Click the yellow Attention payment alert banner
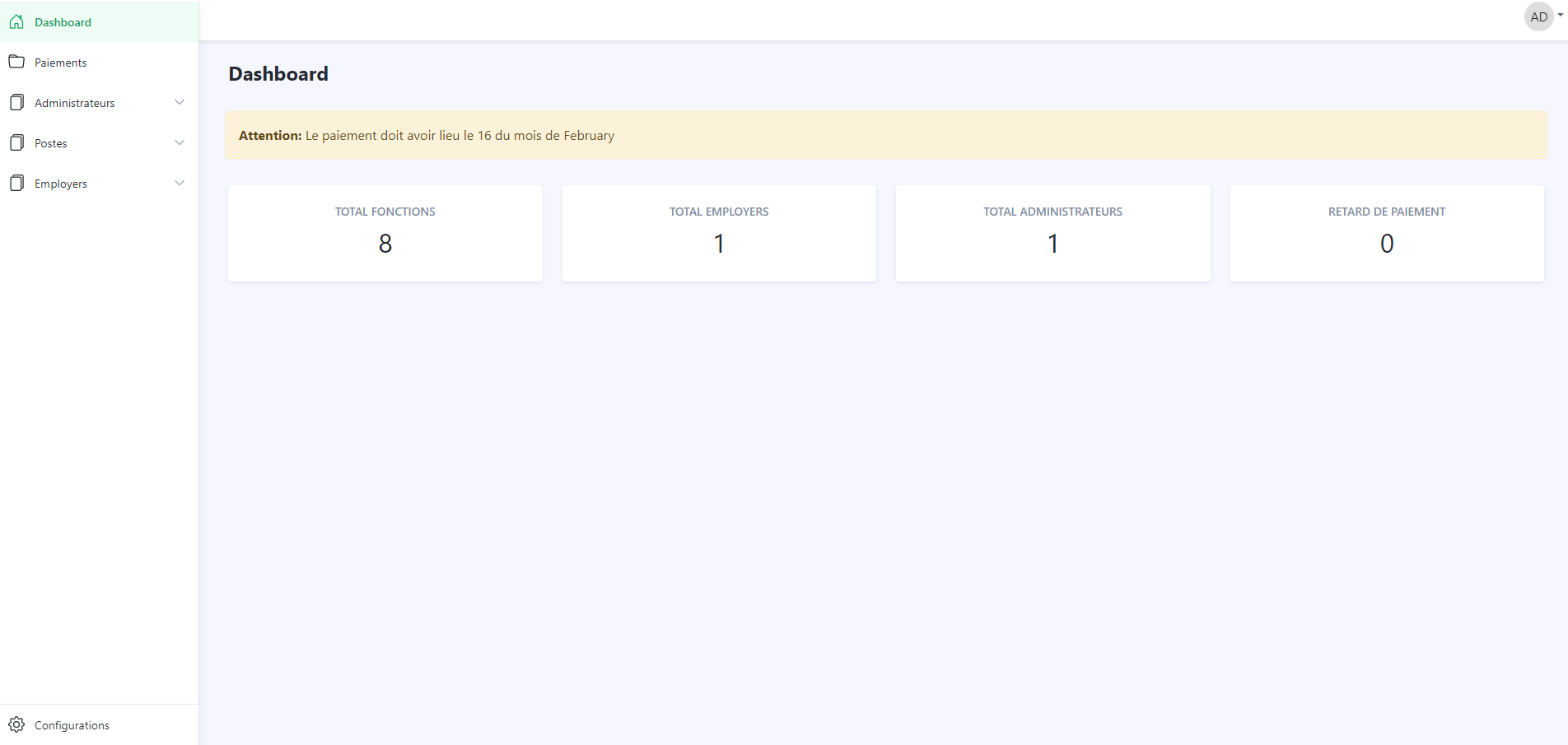Viewport: 1568px width, 745px height. (x=885, y=135)
